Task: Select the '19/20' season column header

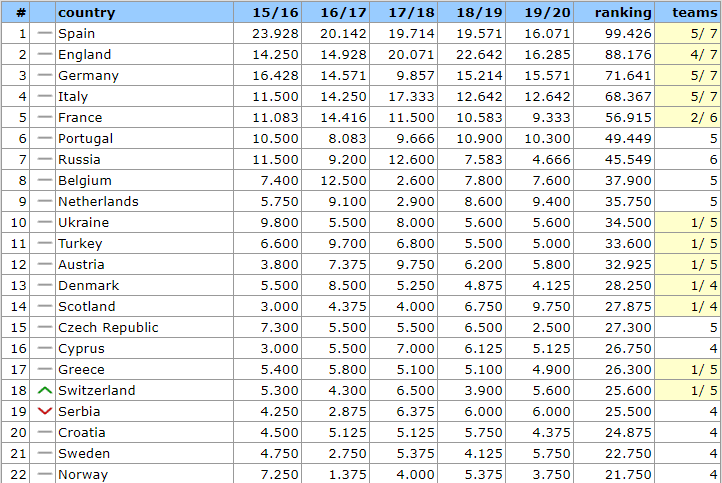Action: click(x=548, y=13)
